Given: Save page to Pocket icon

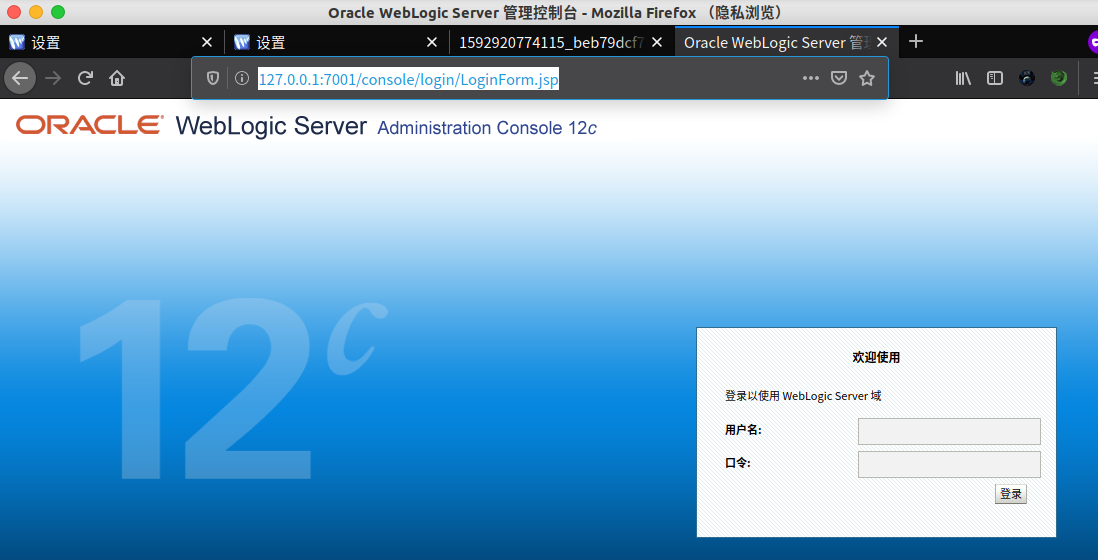Looking at the screenshot, I should coord(839,78).
